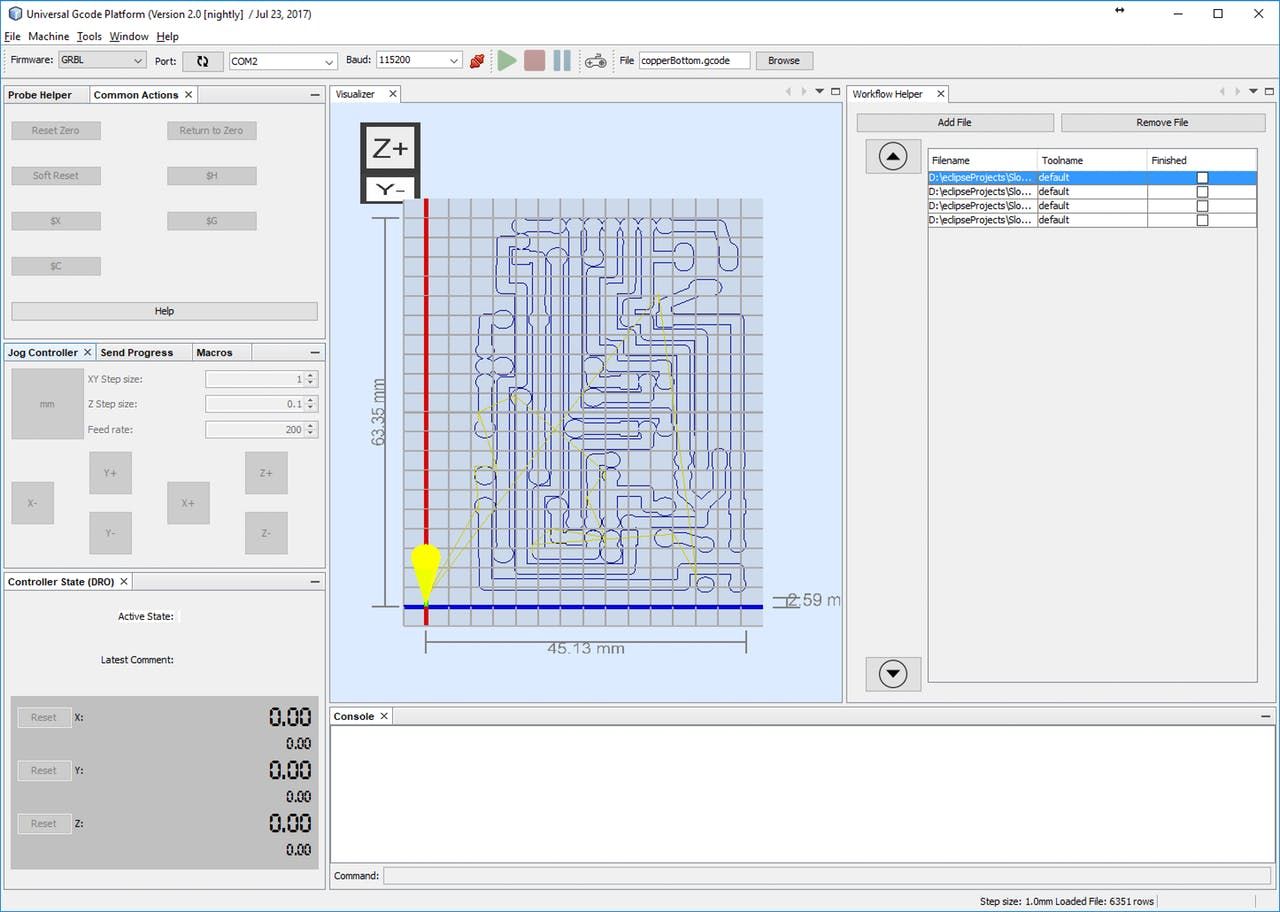Image resolution: width=1280 pixels, height=912 pixels.
Task: Move file down with the down arrow
Action: (892, 673)
